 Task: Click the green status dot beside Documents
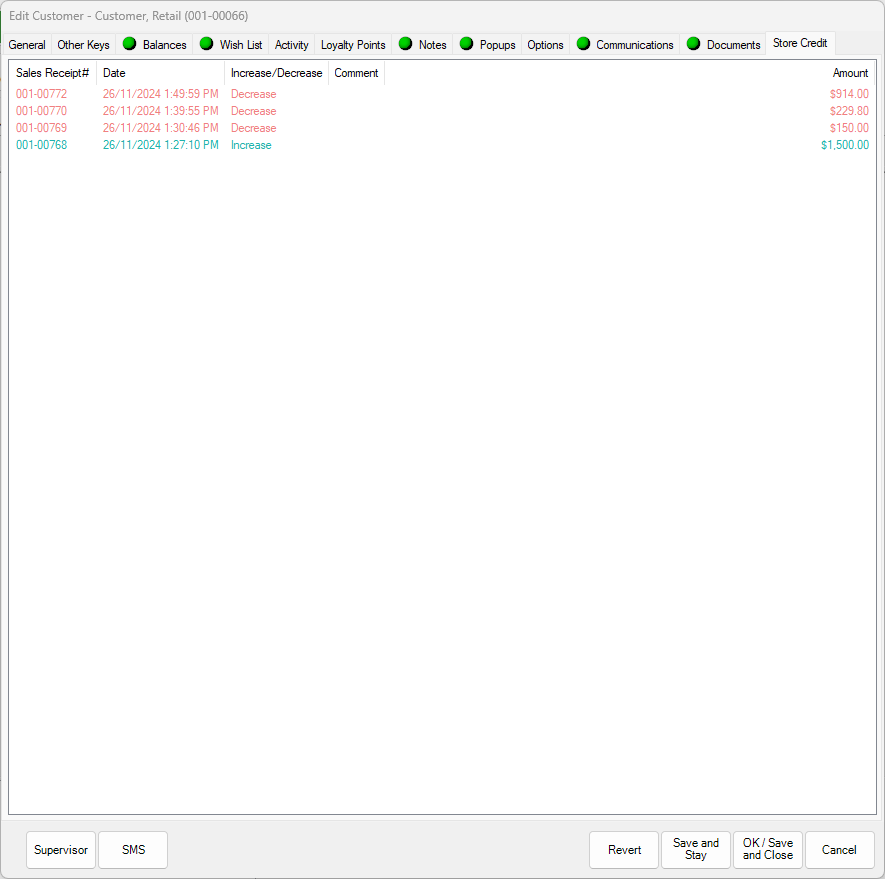tap(693, 44)
